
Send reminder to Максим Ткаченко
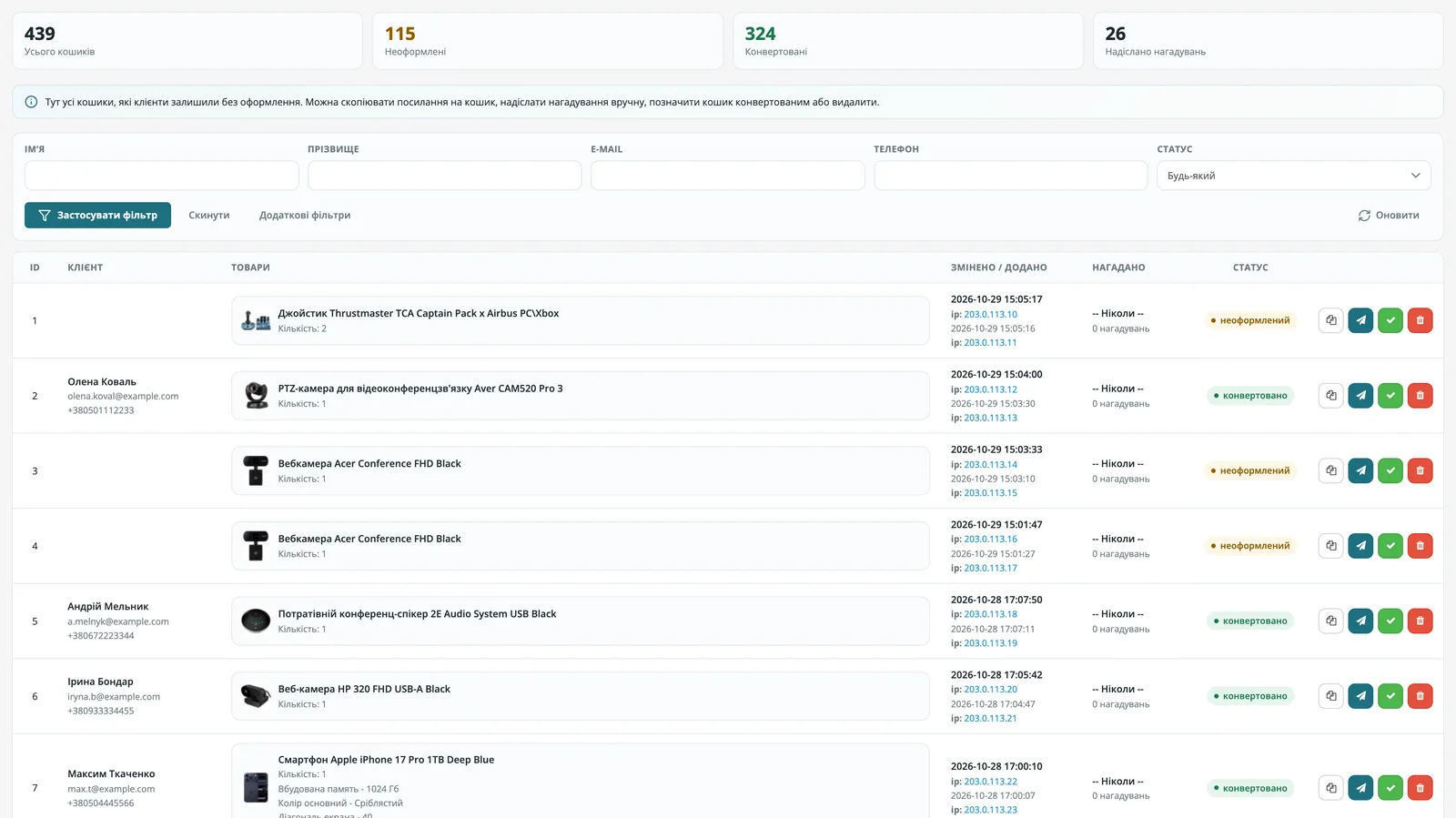(1360, 788)
